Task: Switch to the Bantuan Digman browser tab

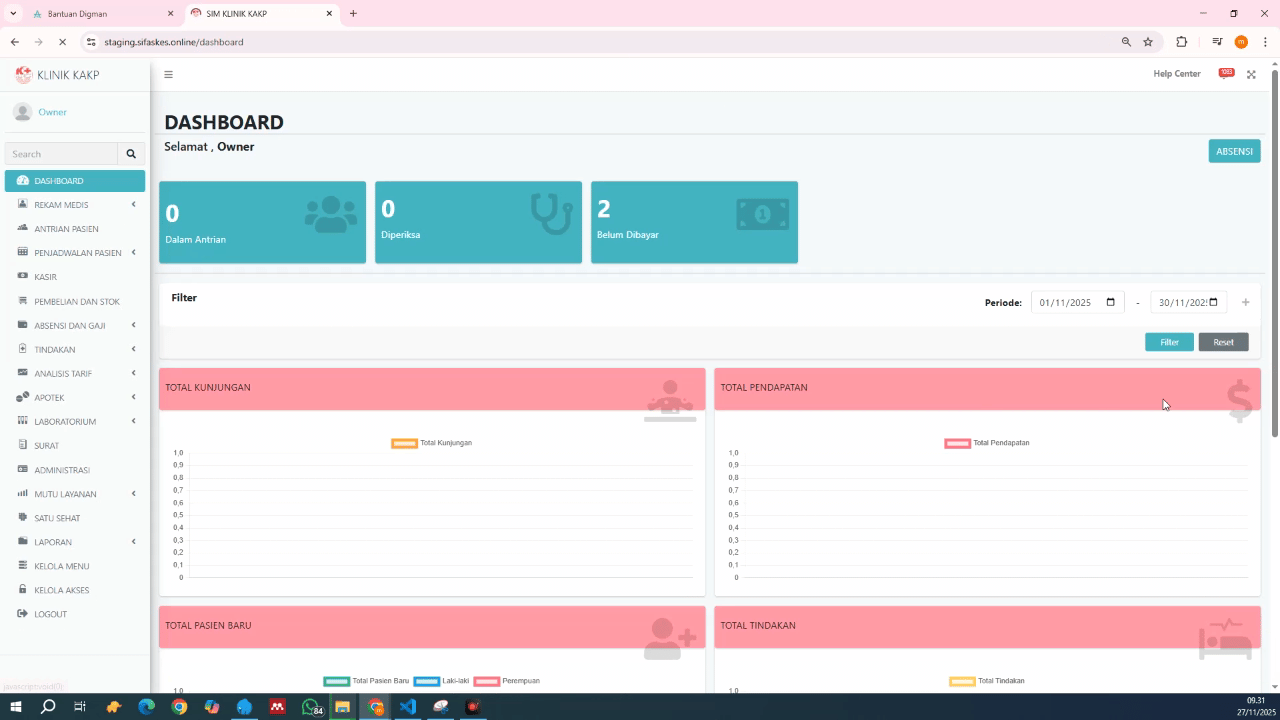Action: click(x=90, y=14)
